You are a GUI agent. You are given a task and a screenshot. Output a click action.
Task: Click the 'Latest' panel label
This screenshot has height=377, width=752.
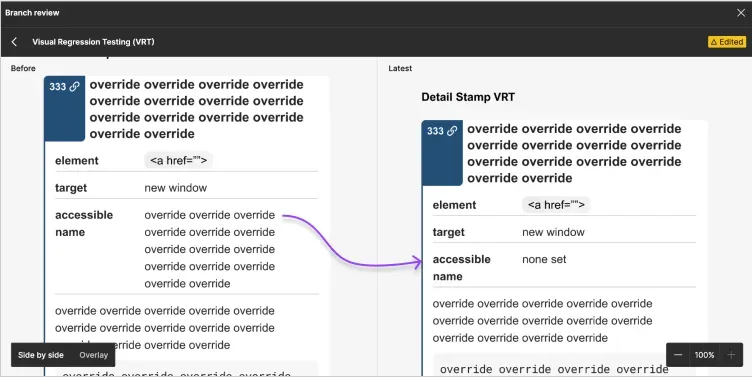[x=400, y=68]
